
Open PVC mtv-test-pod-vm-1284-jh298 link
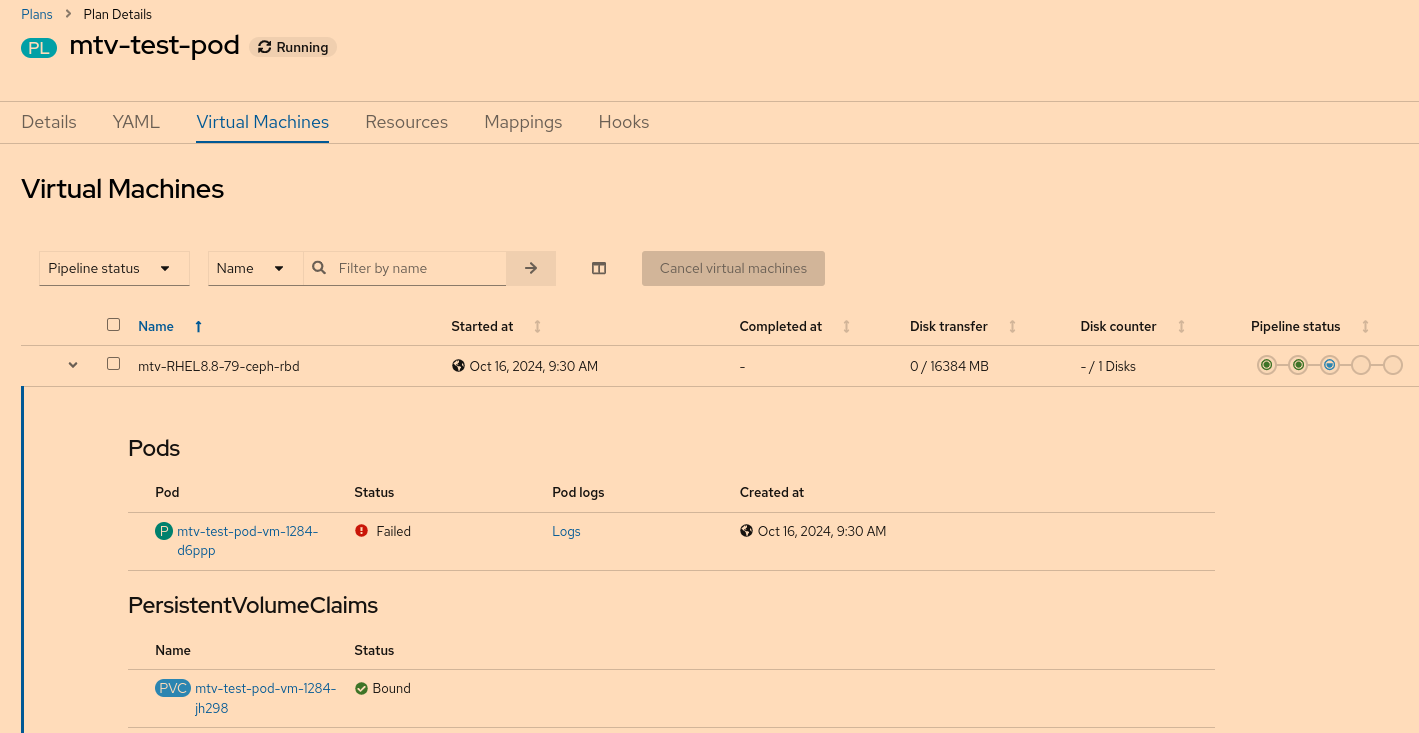(265, 698)
